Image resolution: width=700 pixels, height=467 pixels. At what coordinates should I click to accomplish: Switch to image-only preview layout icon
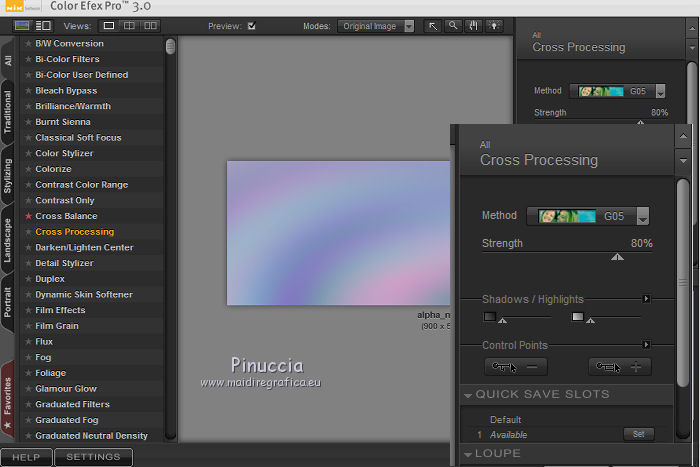pos(22,26)
